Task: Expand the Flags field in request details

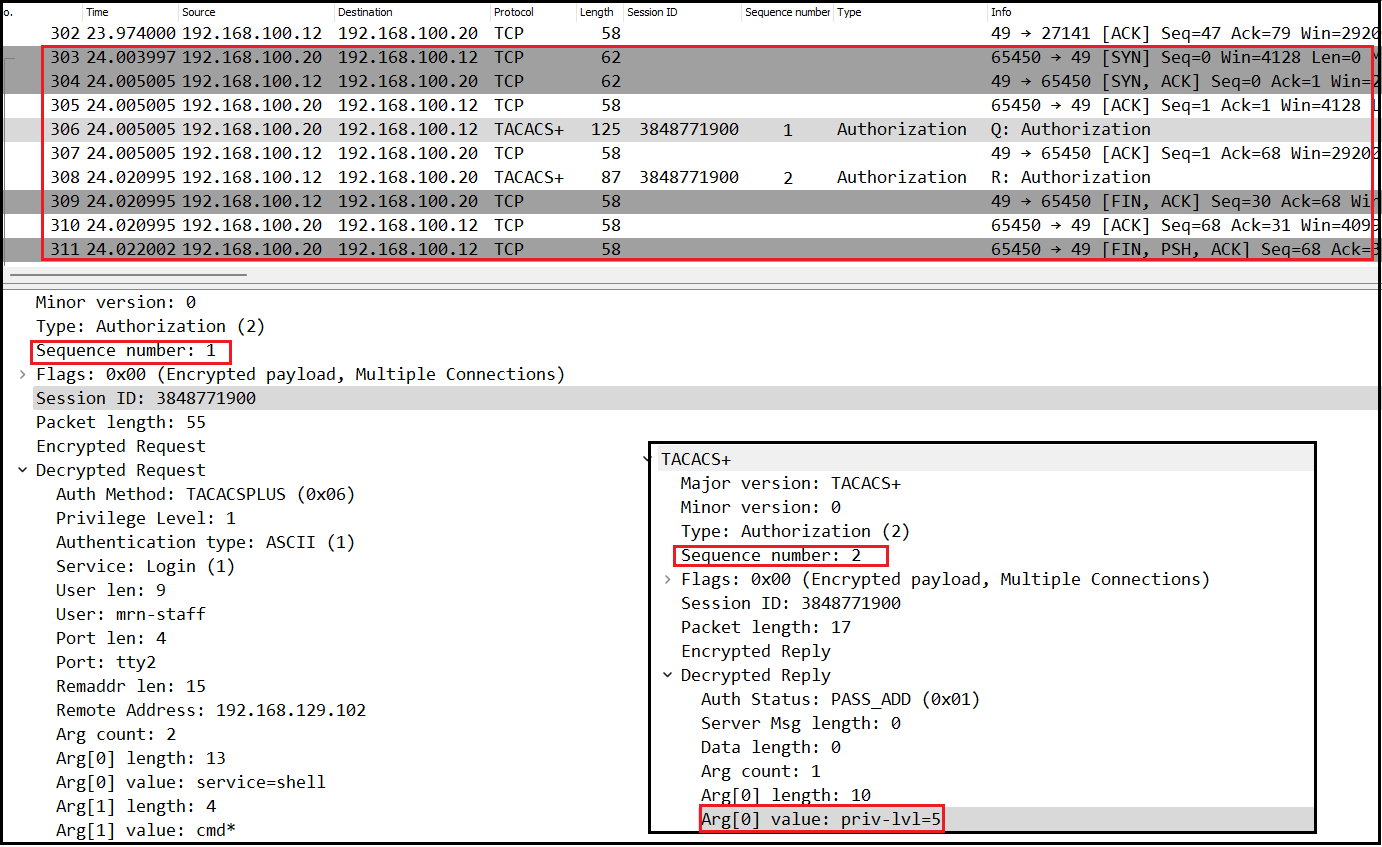Action: (22, 375)
